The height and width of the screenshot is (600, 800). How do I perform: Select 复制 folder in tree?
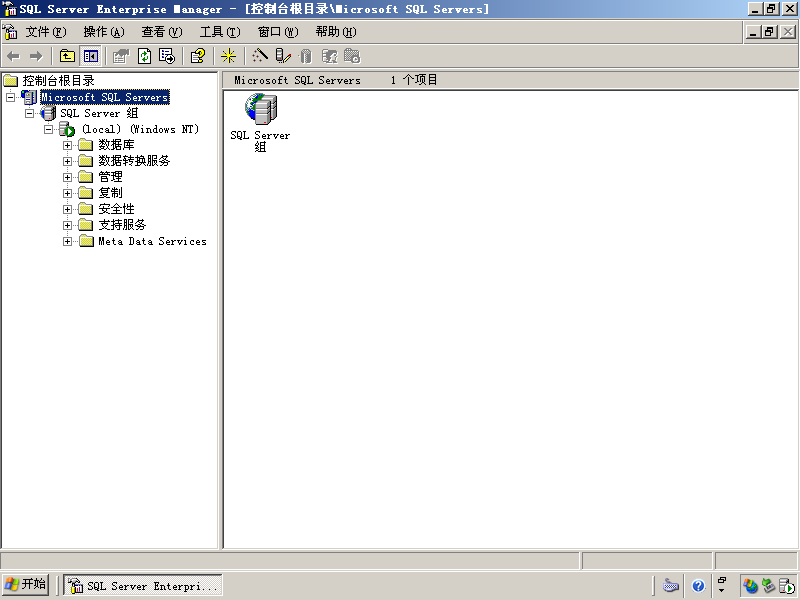click(x=110, y=193)
